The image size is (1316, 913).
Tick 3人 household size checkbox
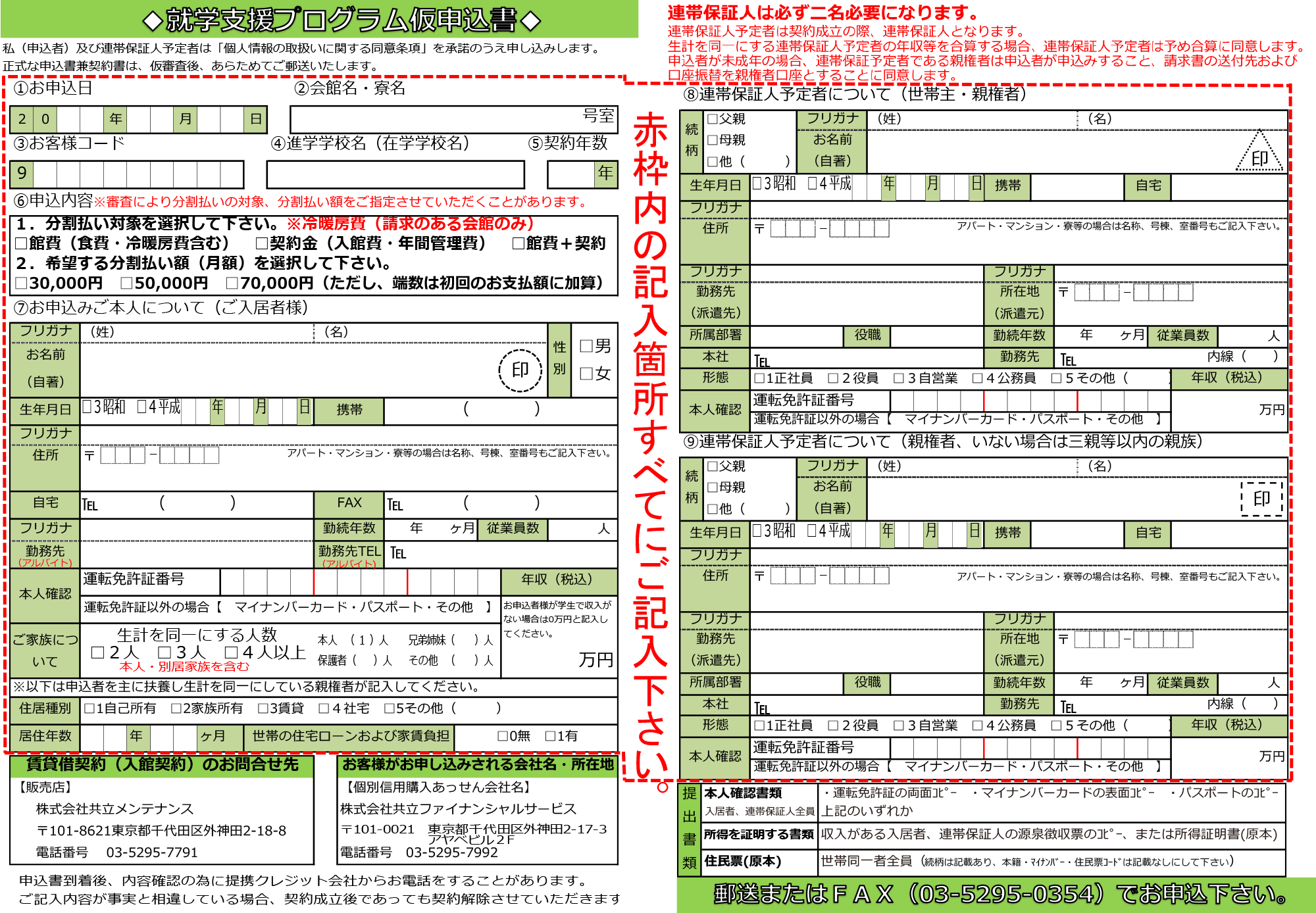[164, 652]
